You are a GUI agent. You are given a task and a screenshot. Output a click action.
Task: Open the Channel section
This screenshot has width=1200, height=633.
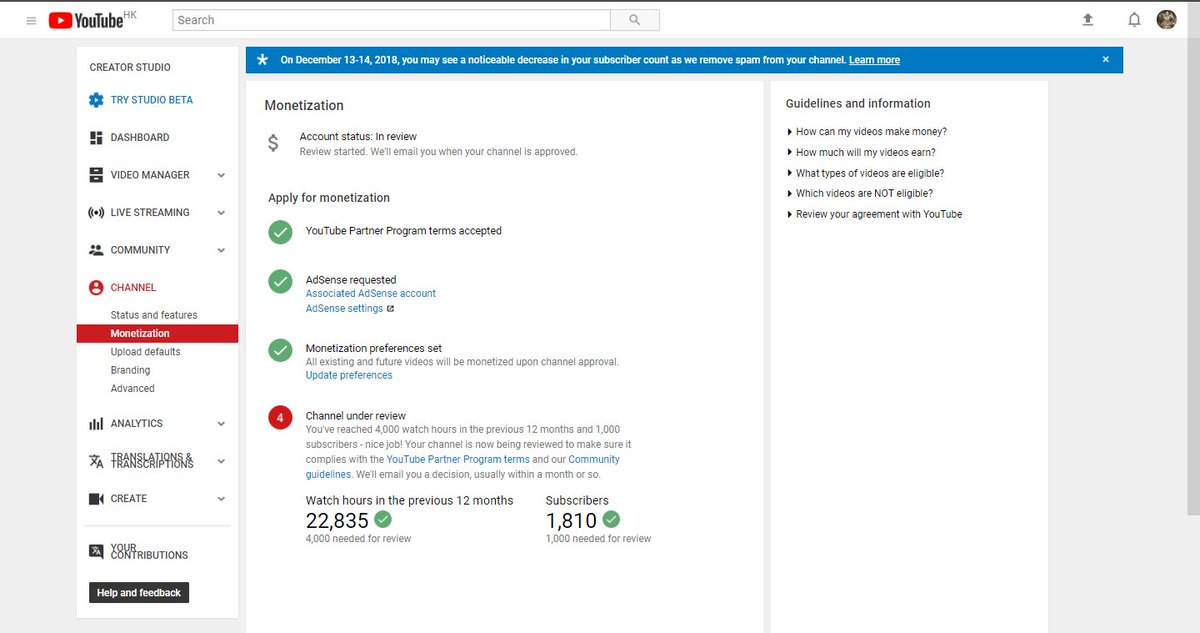(x=133, y=287)
